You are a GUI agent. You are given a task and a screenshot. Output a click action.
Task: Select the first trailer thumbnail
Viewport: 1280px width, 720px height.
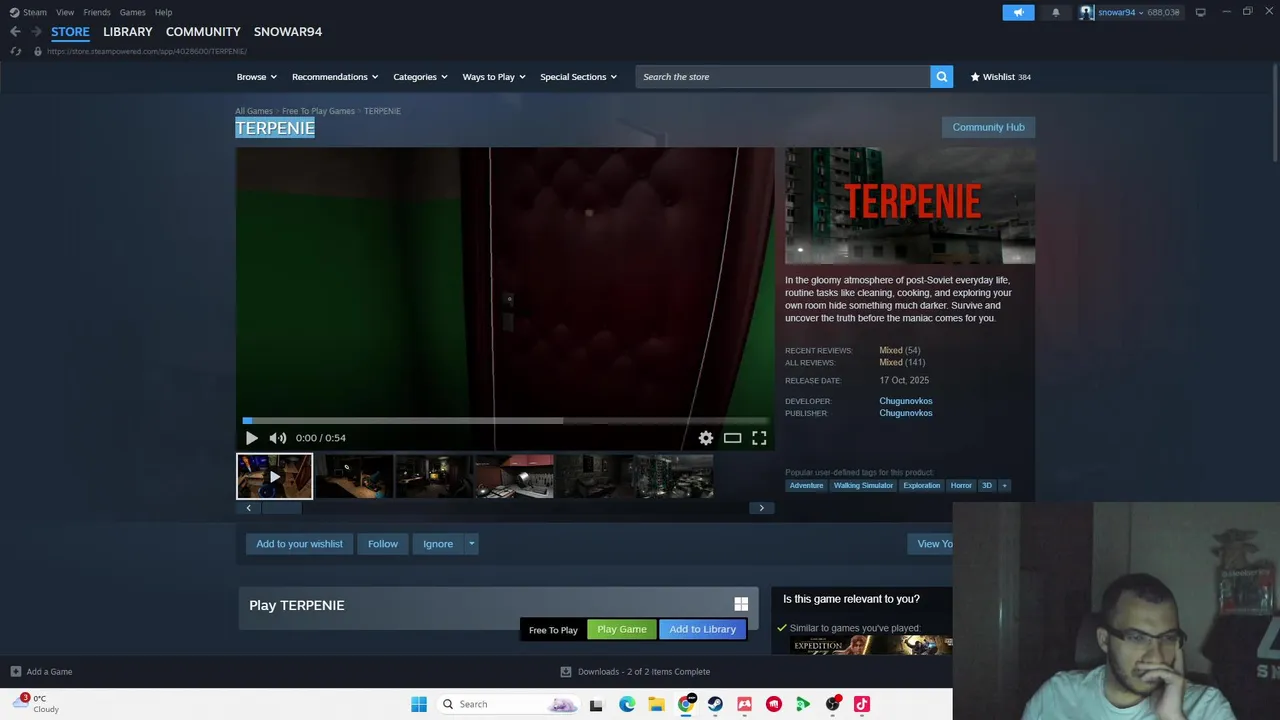[274, 476]
